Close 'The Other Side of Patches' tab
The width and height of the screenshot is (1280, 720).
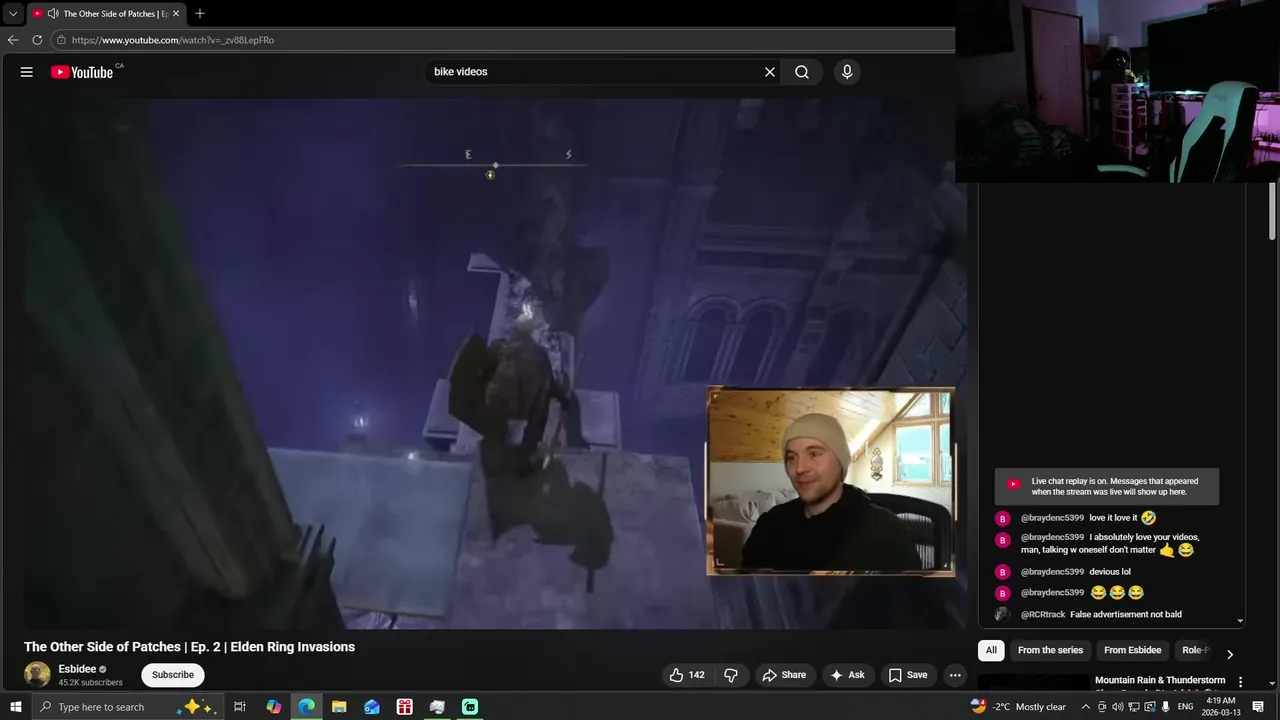(176, 14)
